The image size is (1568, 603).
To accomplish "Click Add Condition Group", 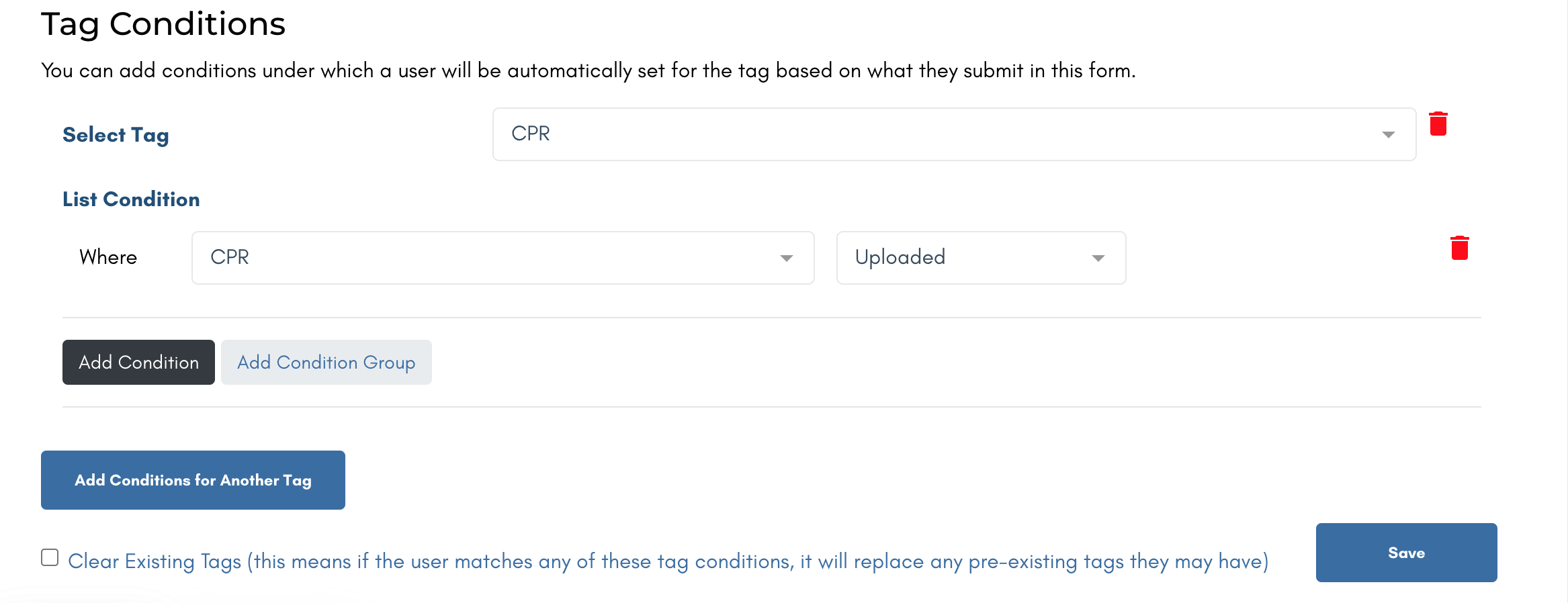I will [326, 363].
